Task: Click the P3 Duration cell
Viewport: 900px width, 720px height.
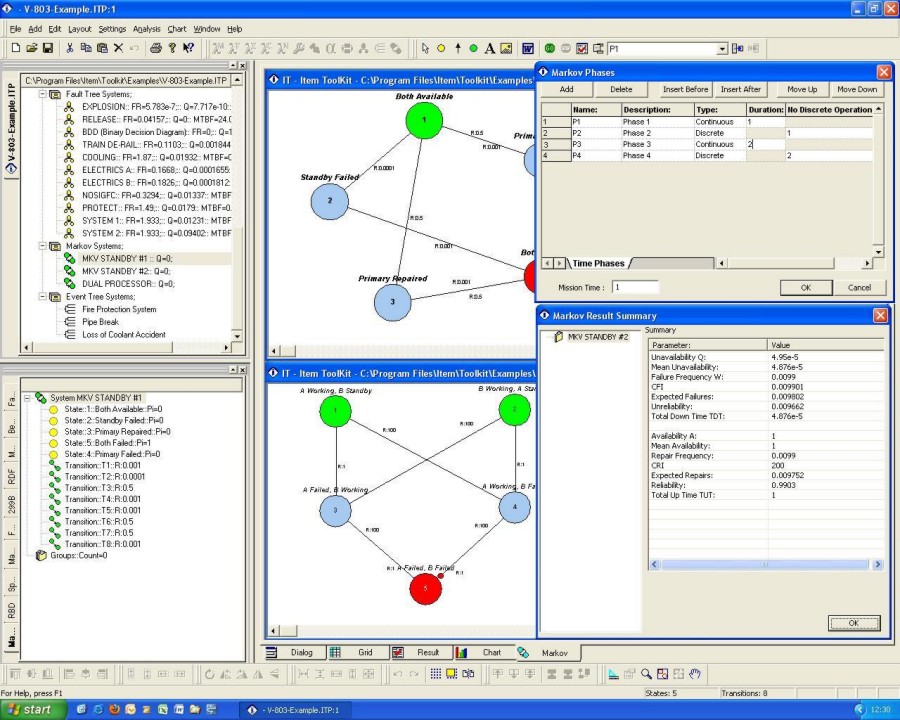Action: 765,144
